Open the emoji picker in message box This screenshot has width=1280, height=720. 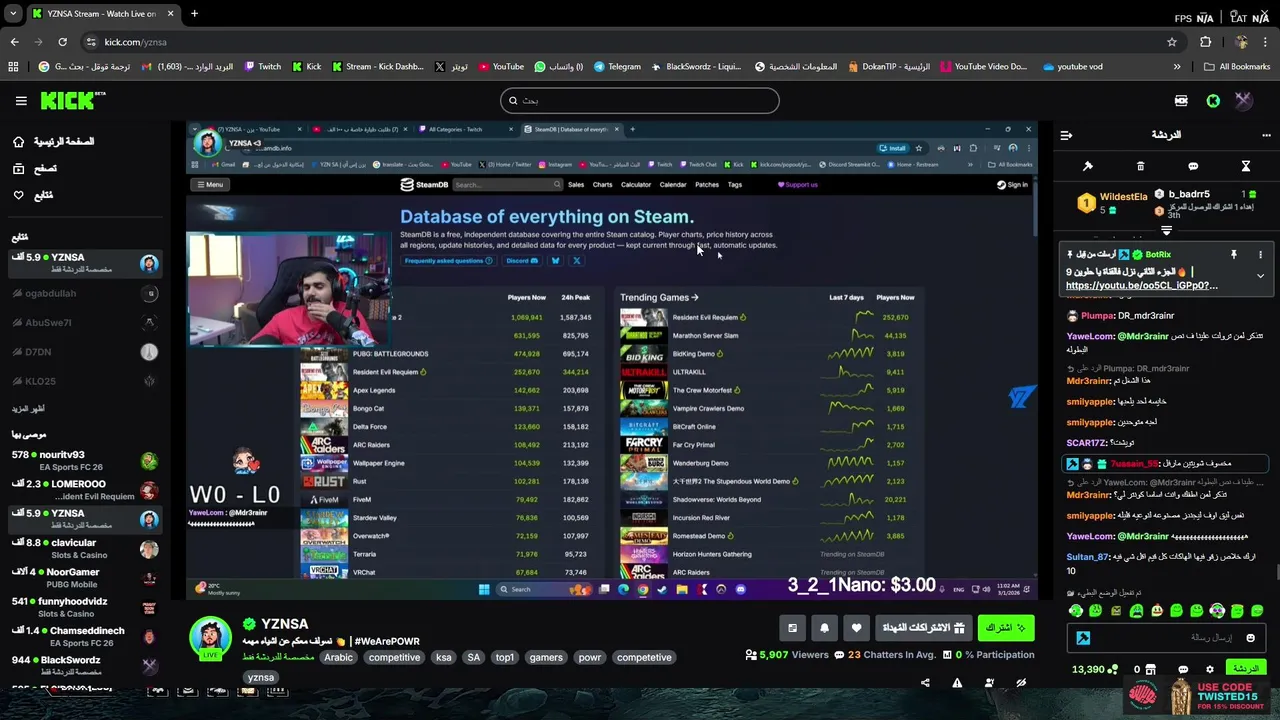[1250, 638]
